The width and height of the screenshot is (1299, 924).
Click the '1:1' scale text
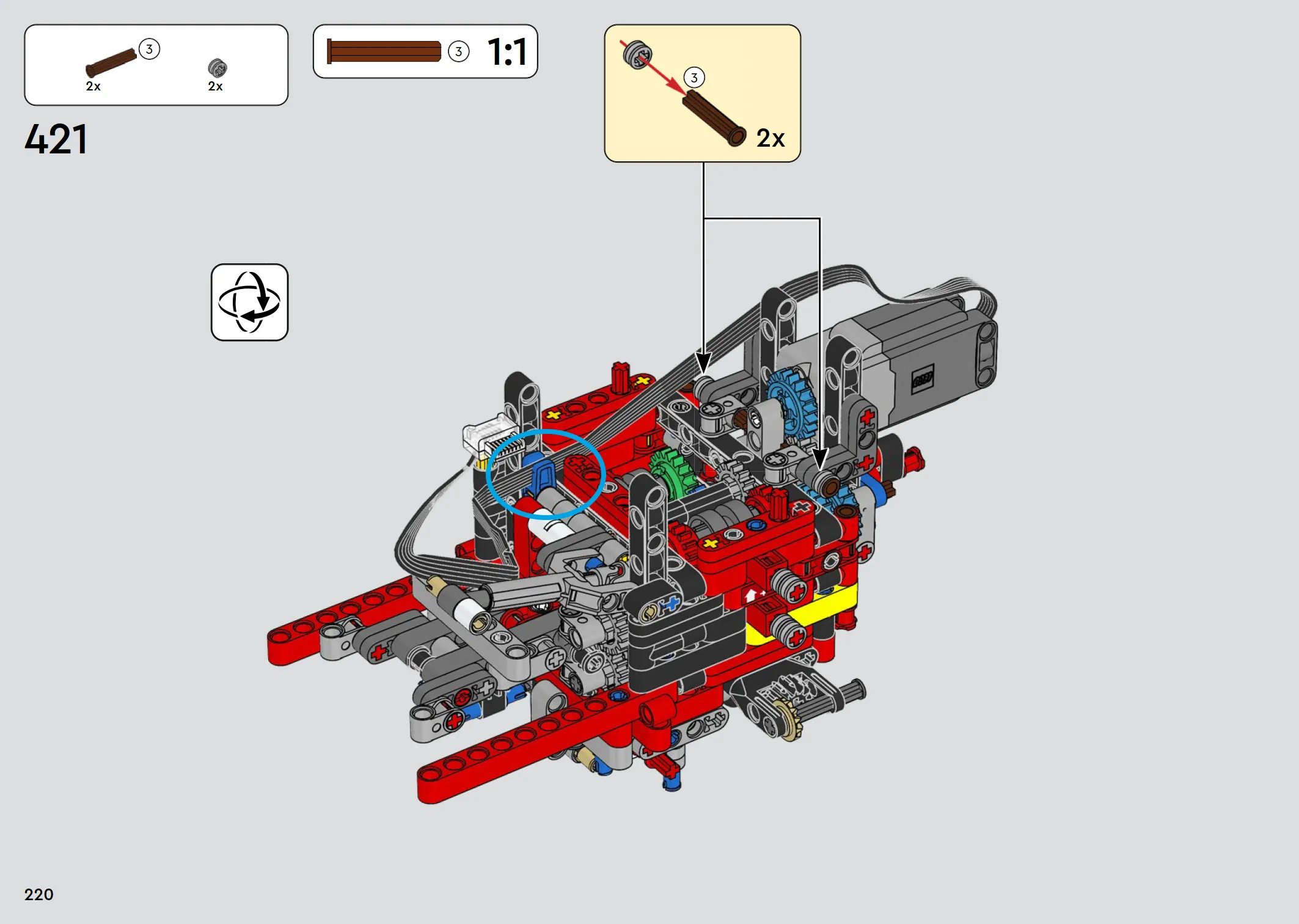(x=507, y=52)
